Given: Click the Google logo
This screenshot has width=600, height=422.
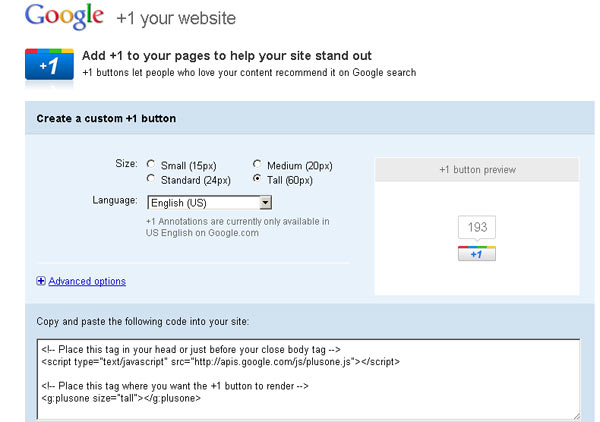Looking at the screenshot, I should (64, 17).
